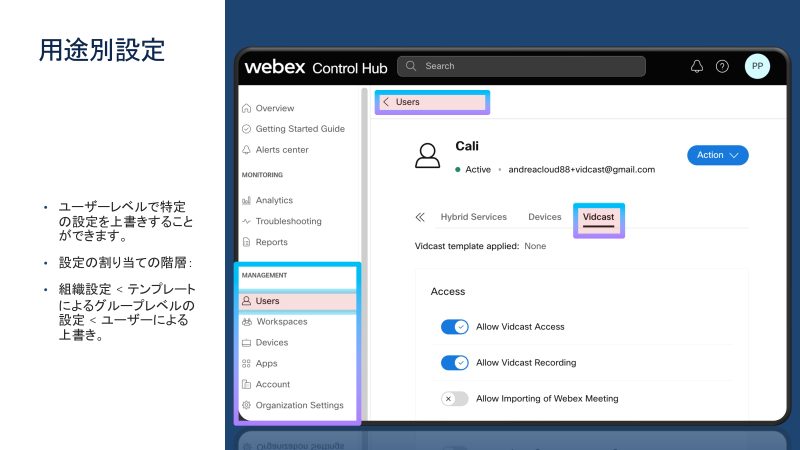Click the Search input field
The height and width of the screenshot is (450, 800).
coord(520,66)
